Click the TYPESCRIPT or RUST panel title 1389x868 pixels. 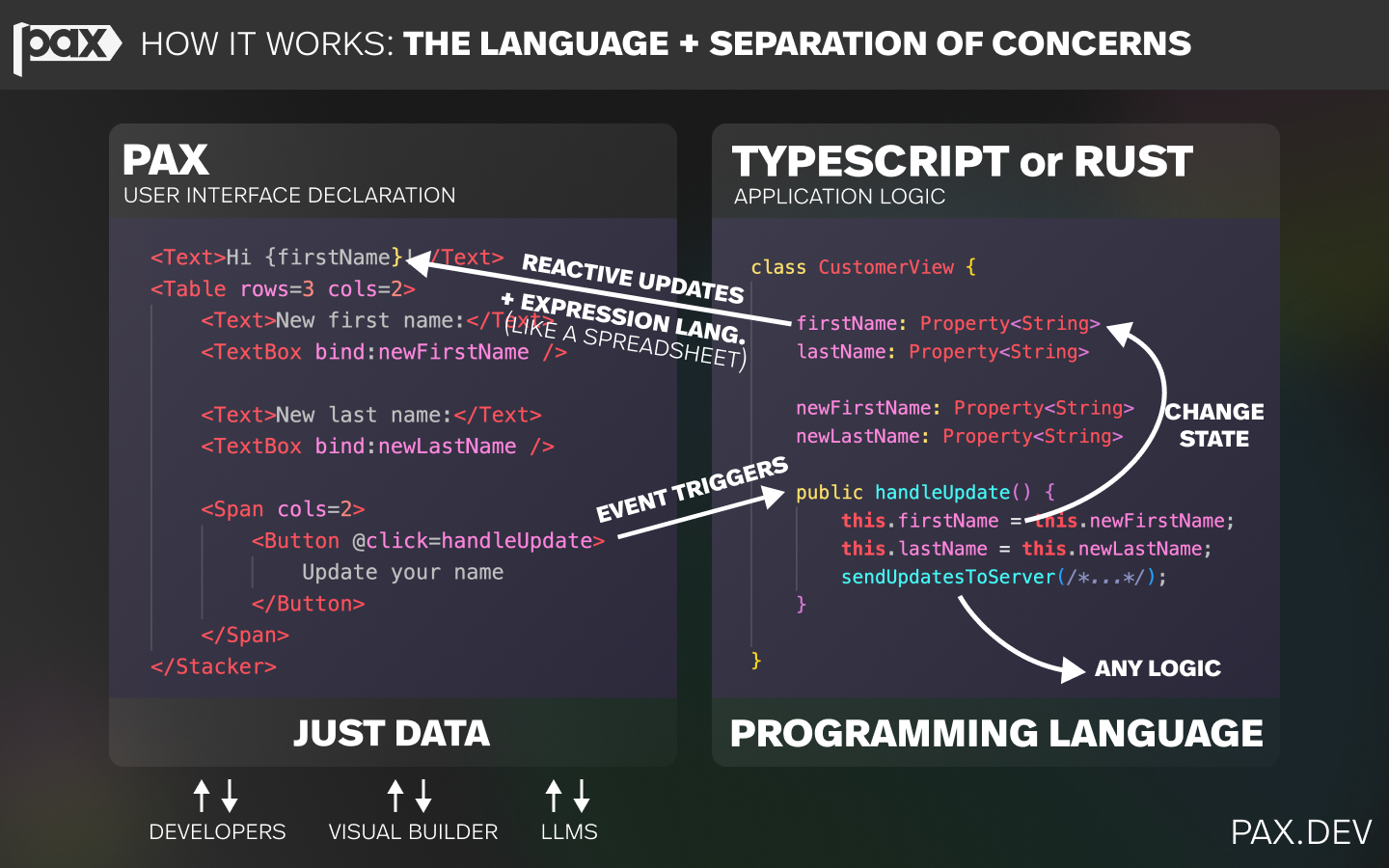[x=962, y=161]
